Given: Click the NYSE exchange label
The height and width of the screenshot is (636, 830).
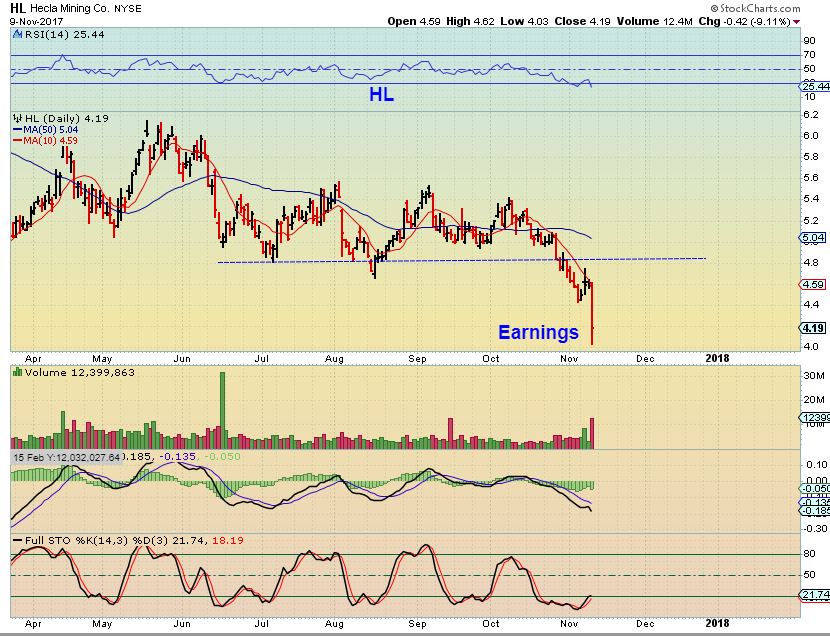Looking at the screenshot, I should (128, 9).
